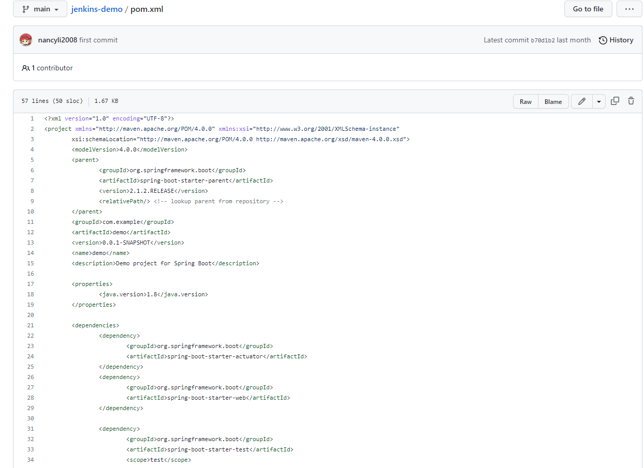Click the trash icon to delete file
Viewport: 644px width, 468px height.
(x=631, y=102)
